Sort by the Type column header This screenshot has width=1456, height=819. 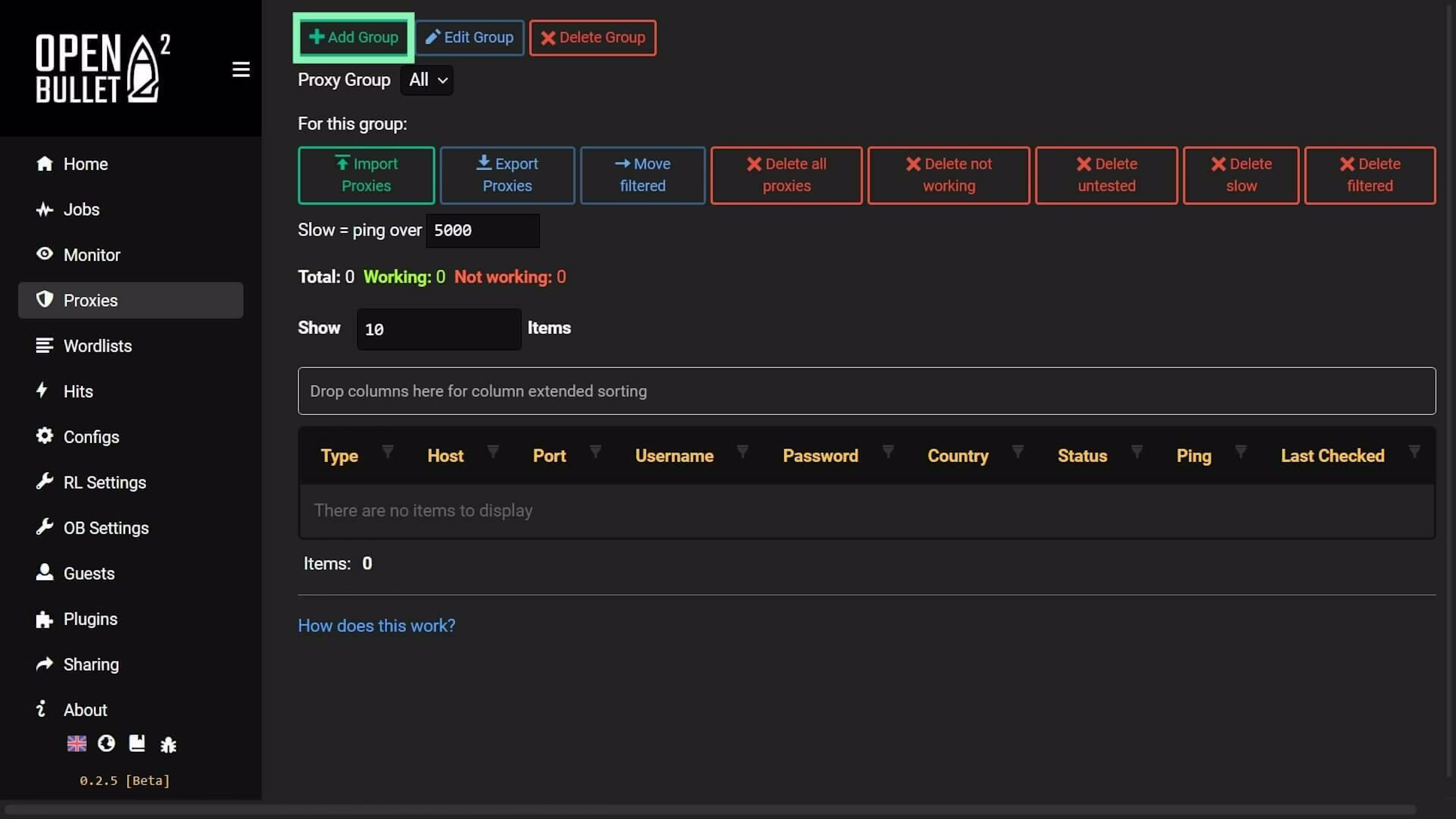click(339, 455)
